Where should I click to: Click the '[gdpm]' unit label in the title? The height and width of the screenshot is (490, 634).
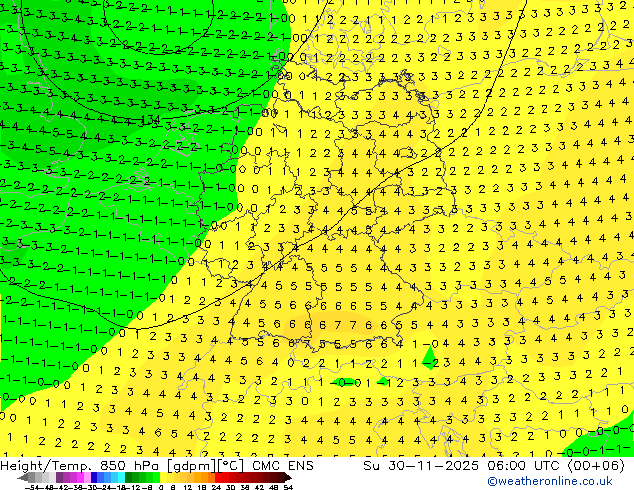[x=192, y=466]
